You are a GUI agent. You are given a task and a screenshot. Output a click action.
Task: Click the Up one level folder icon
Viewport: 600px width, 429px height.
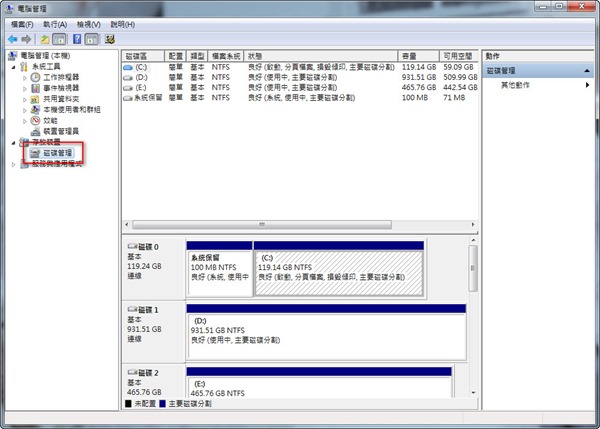[44, 38]
